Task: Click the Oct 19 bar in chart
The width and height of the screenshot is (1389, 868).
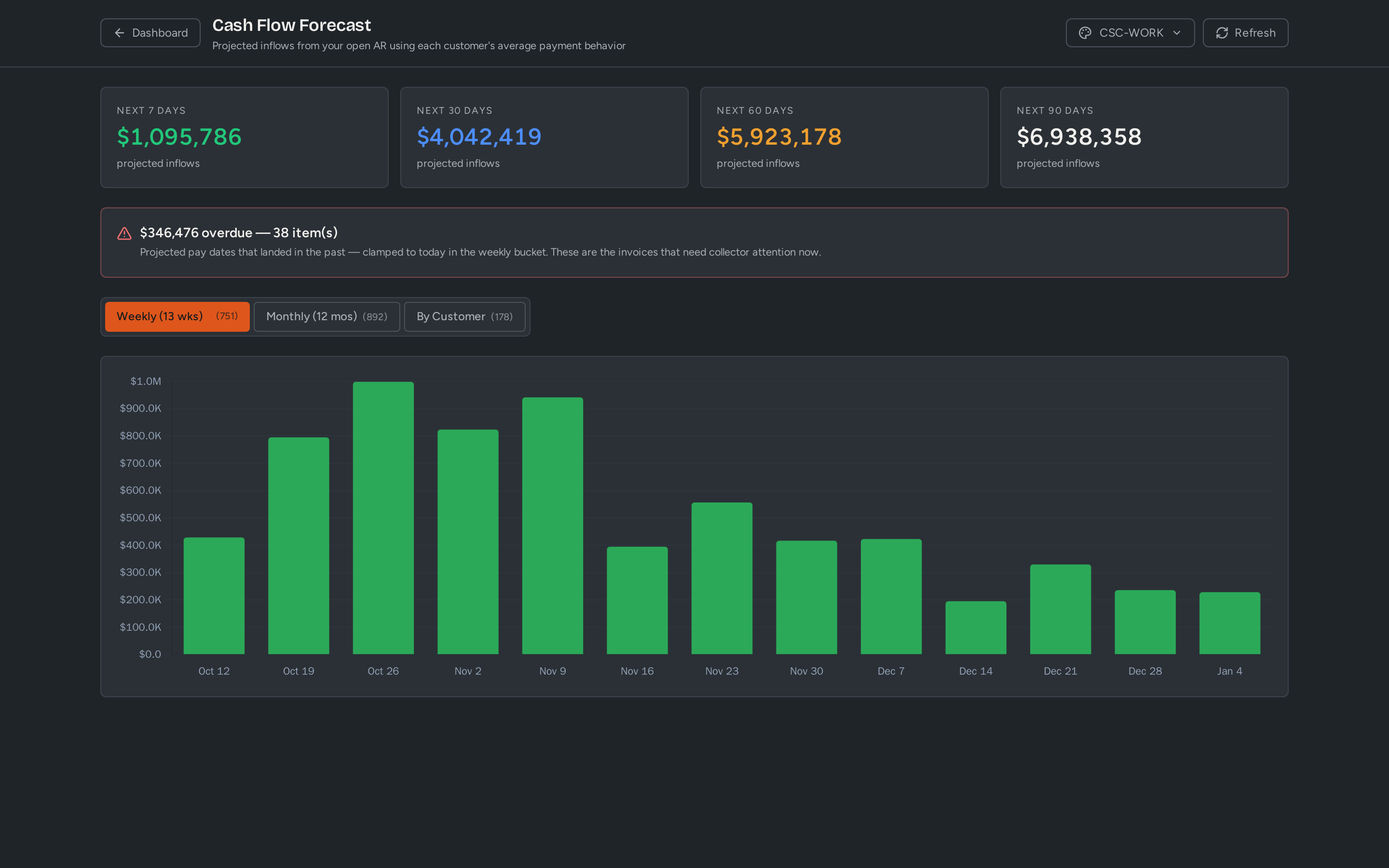Action: pos(299,545)
